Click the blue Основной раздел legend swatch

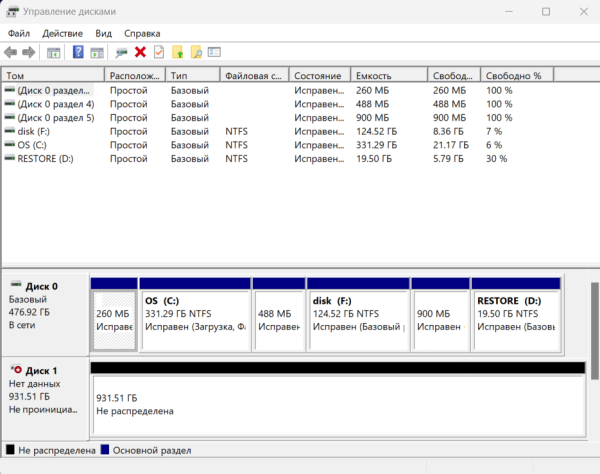(x=105, y=451)
